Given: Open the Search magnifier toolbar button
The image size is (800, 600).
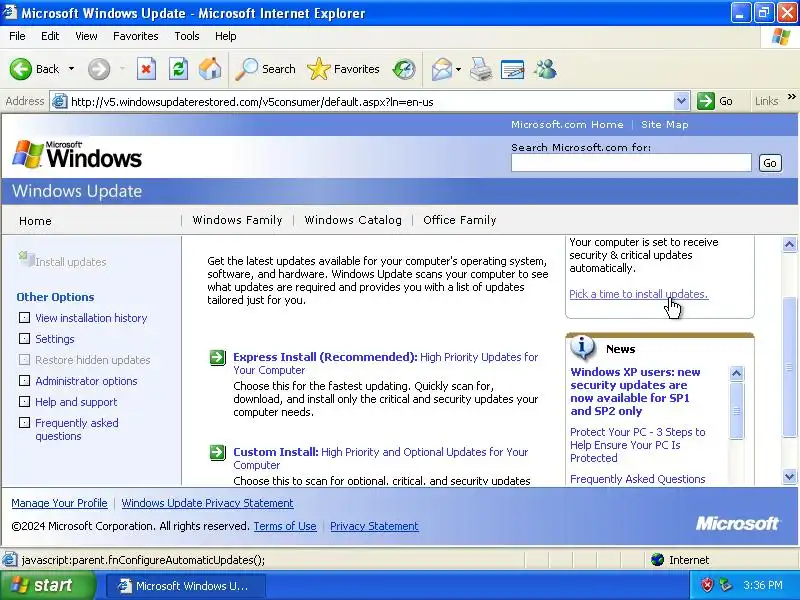Looking at the screenshot, I should 265,69.
